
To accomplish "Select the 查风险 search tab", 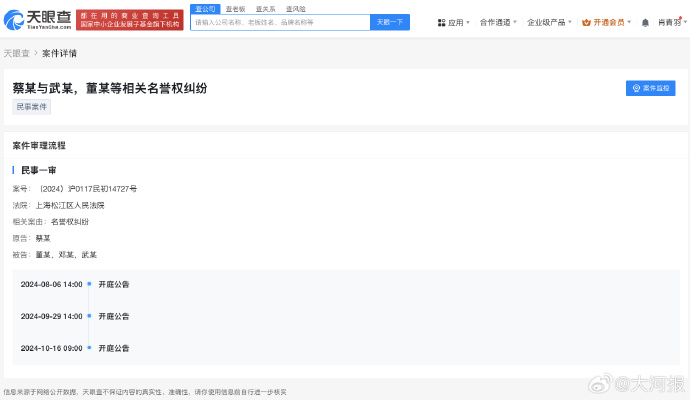I will click(x=296, y=9).
